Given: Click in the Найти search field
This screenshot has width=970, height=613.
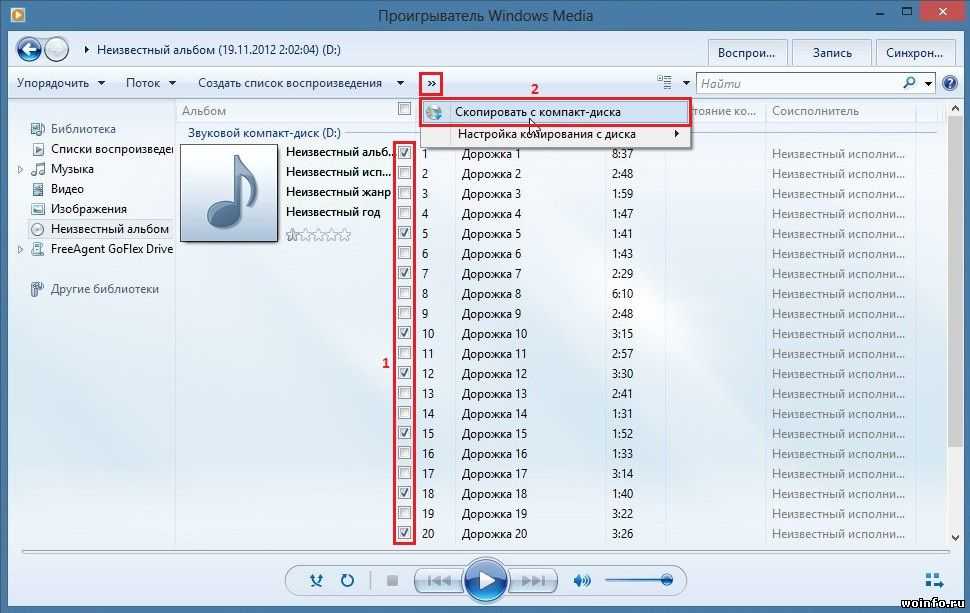Looking at the screenshot, I should (799, 83).
